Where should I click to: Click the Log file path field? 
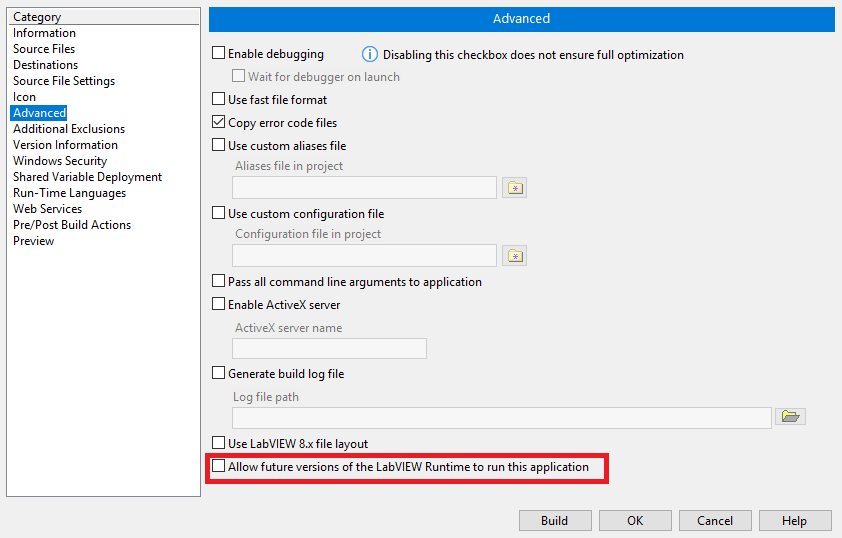[502, 418]
